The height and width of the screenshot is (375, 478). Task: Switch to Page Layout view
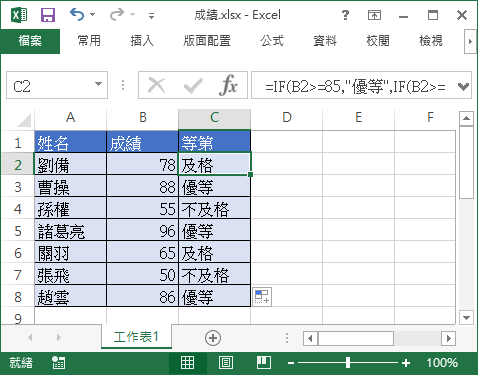(x=226, y=363)
